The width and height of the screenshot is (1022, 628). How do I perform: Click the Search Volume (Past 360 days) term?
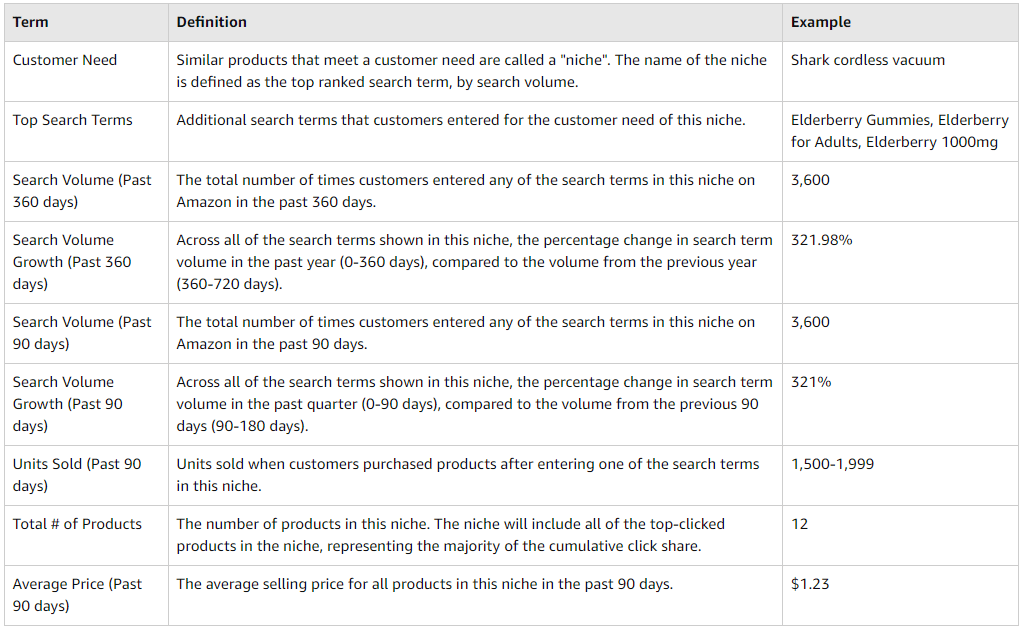(82, 191)
